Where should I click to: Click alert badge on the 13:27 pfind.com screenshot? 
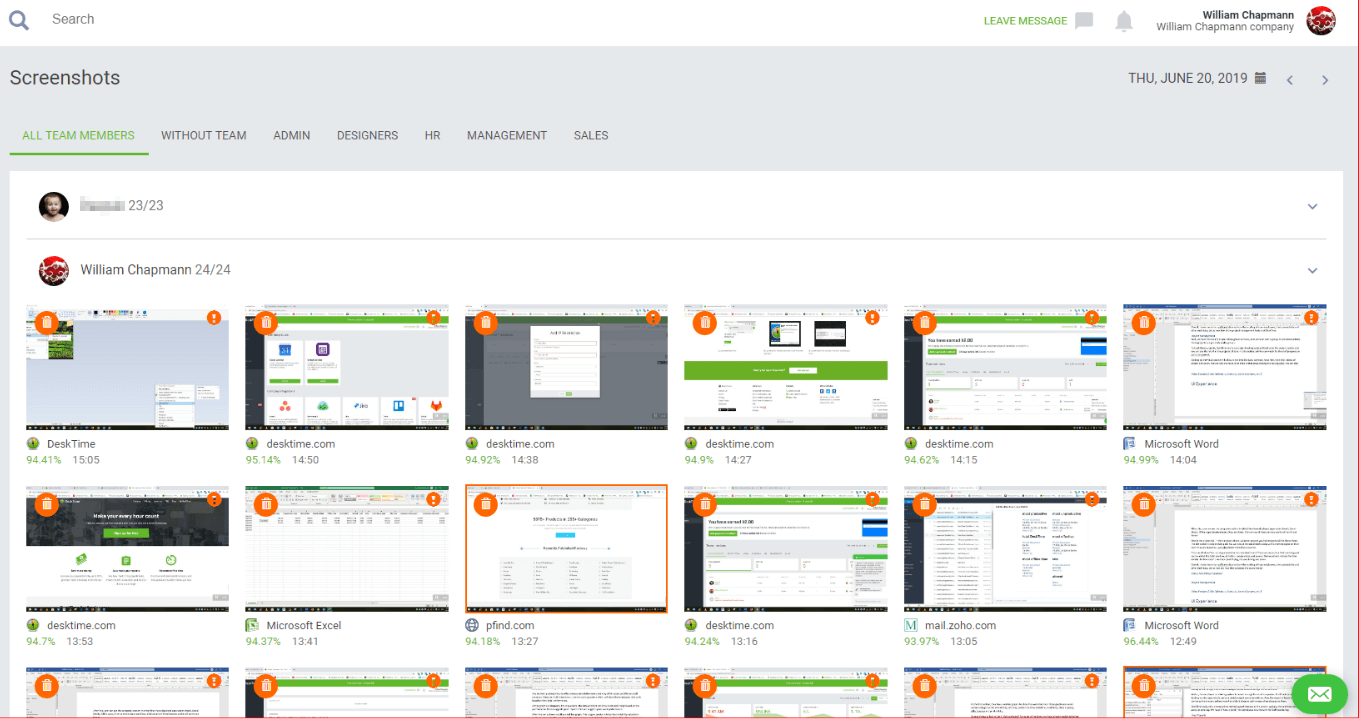[653, 499]
